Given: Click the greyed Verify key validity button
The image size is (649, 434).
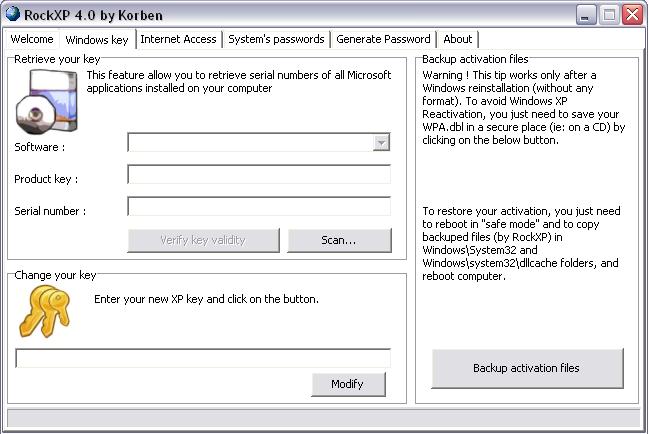Looking at the screenshot, I should (x=203, y=240).
